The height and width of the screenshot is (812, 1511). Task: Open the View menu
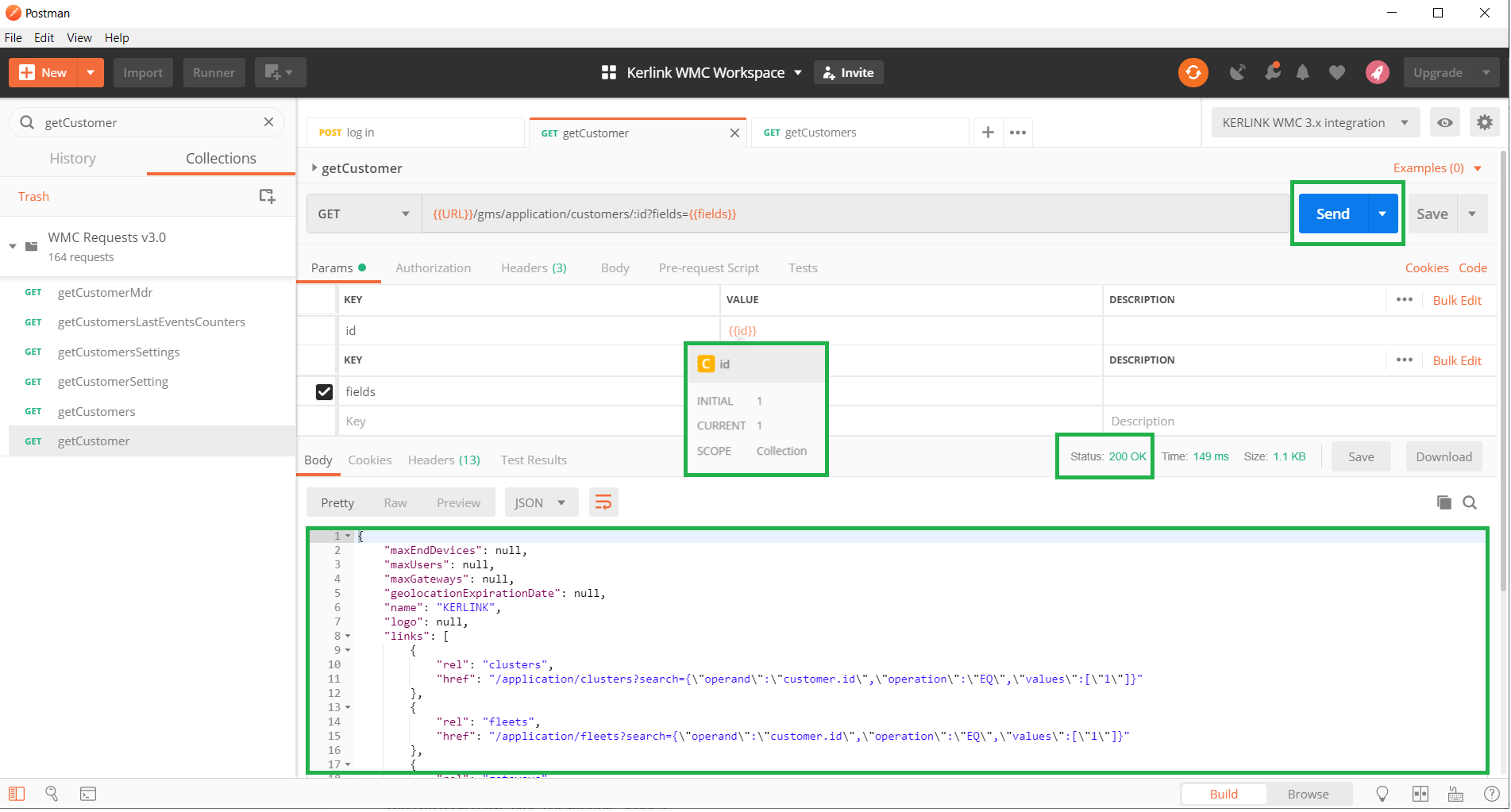click(x=79, y=38)
